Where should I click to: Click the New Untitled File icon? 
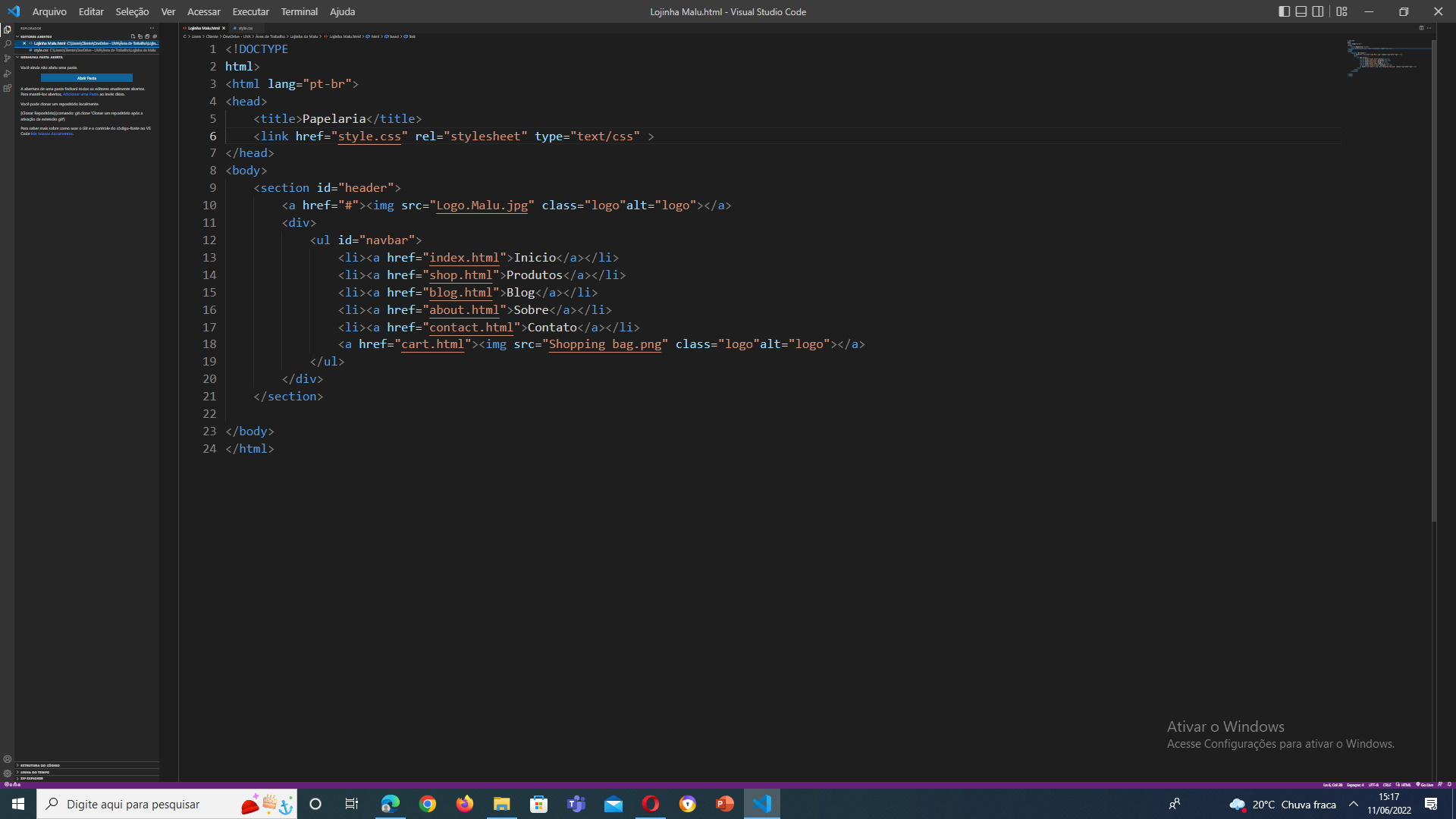[x=133, y=36]
